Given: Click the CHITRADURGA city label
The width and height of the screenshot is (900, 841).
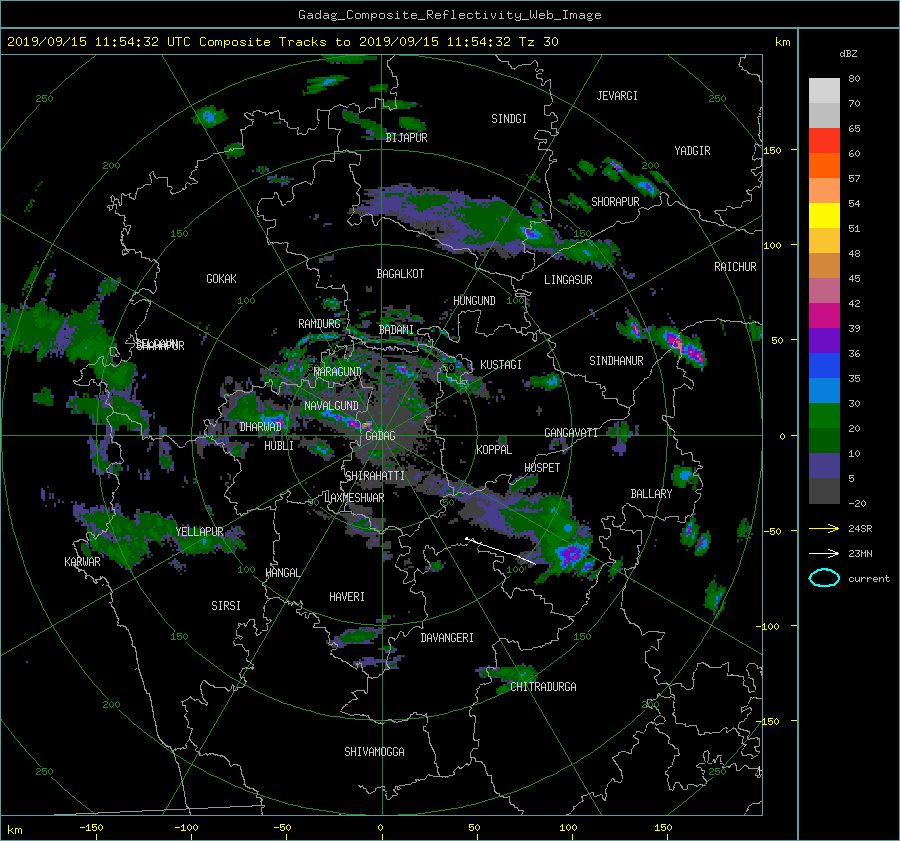Looking at the screenshot, I should click(544, 687).
